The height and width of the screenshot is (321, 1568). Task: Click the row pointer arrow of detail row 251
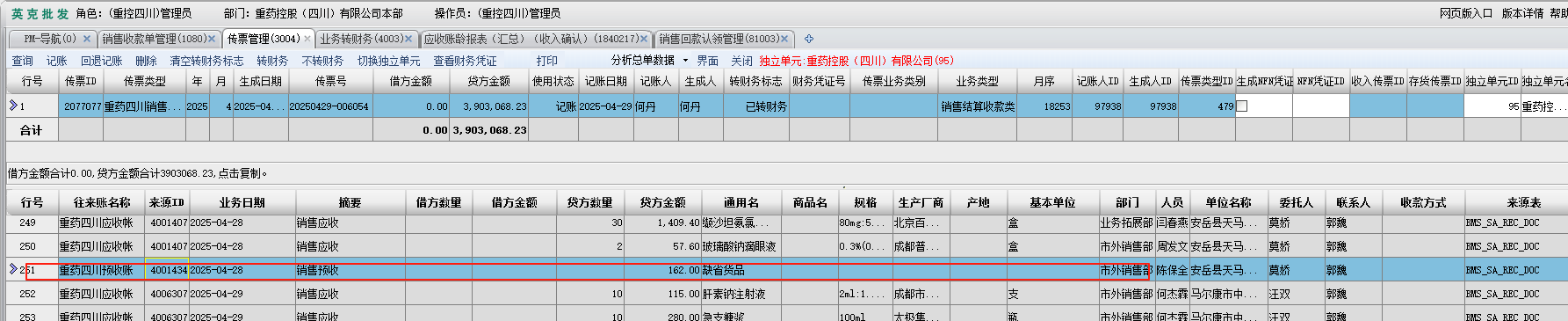click(x=13, y=269)
